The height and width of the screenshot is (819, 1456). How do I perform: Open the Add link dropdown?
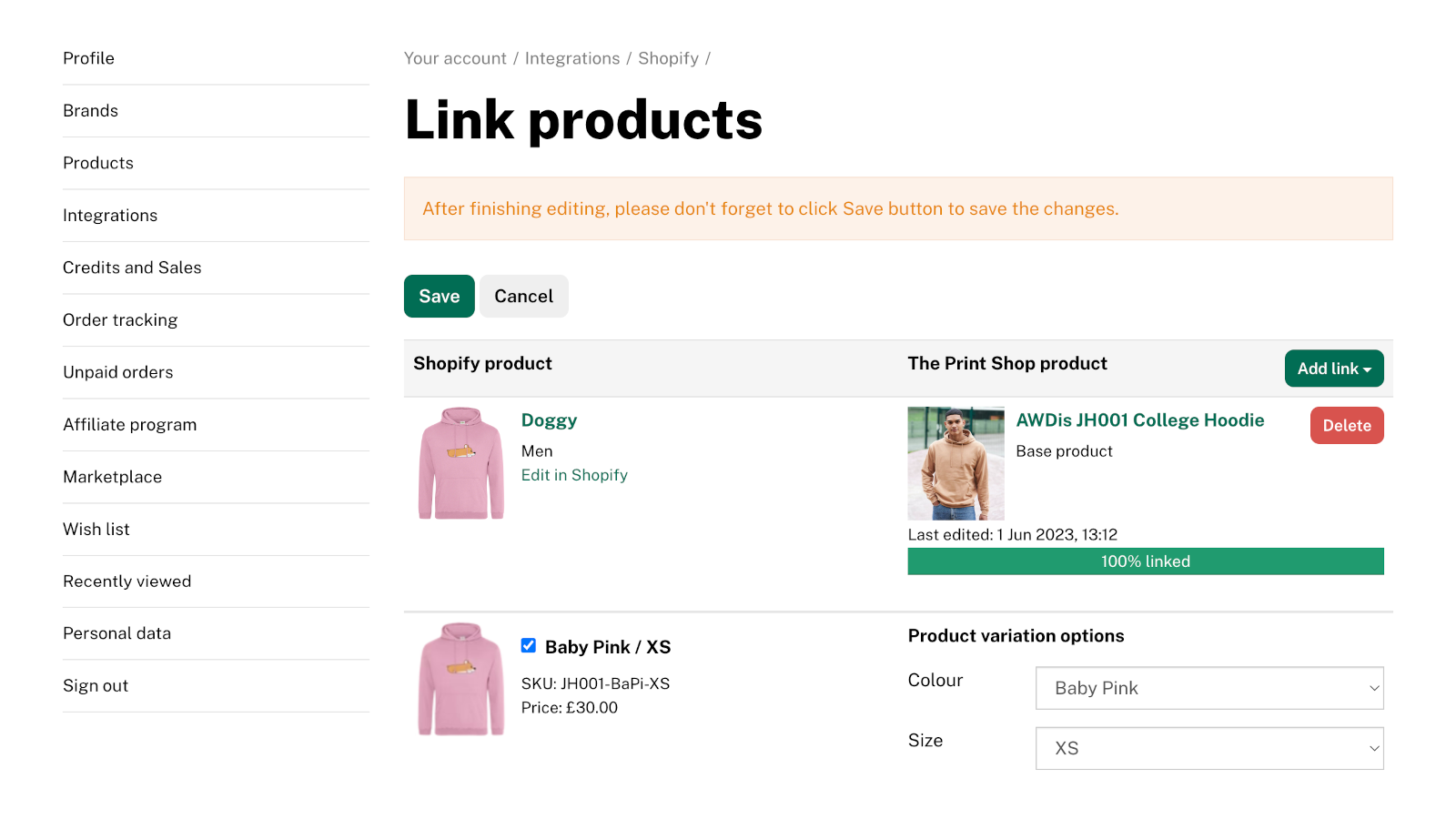pyautogui.click(x=1333, y=369)
